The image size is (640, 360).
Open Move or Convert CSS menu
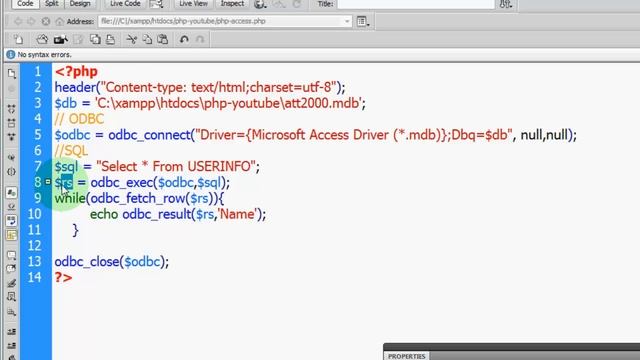(11, 312)
